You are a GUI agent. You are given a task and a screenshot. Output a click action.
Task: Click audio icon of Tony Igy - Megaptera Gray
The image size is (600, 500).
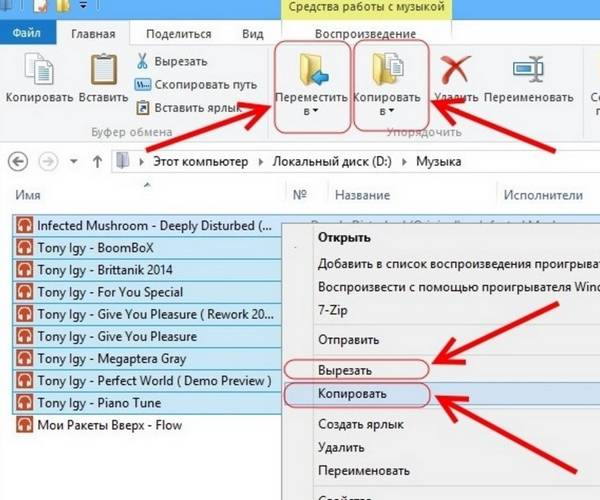(x=24, y=358)
